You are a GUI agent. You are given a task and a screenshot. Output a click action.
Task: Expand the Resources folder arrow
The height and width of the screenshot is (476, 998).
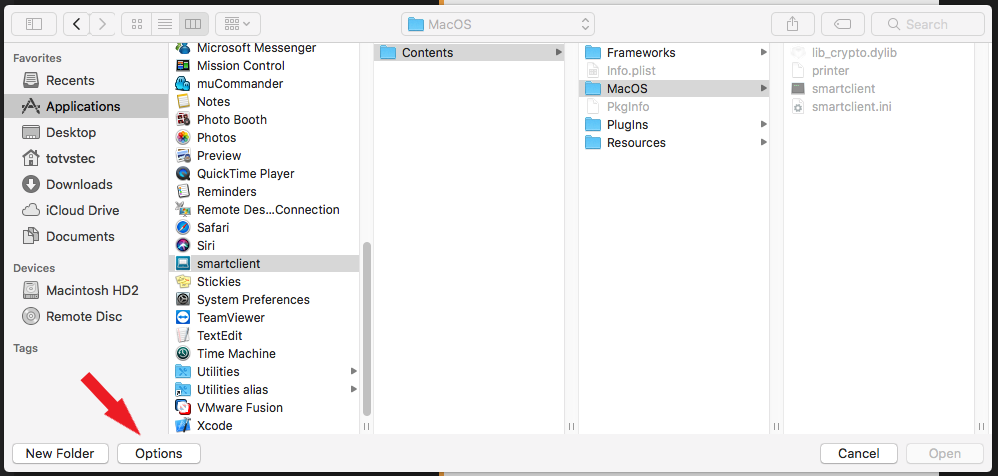click(763, 142)
